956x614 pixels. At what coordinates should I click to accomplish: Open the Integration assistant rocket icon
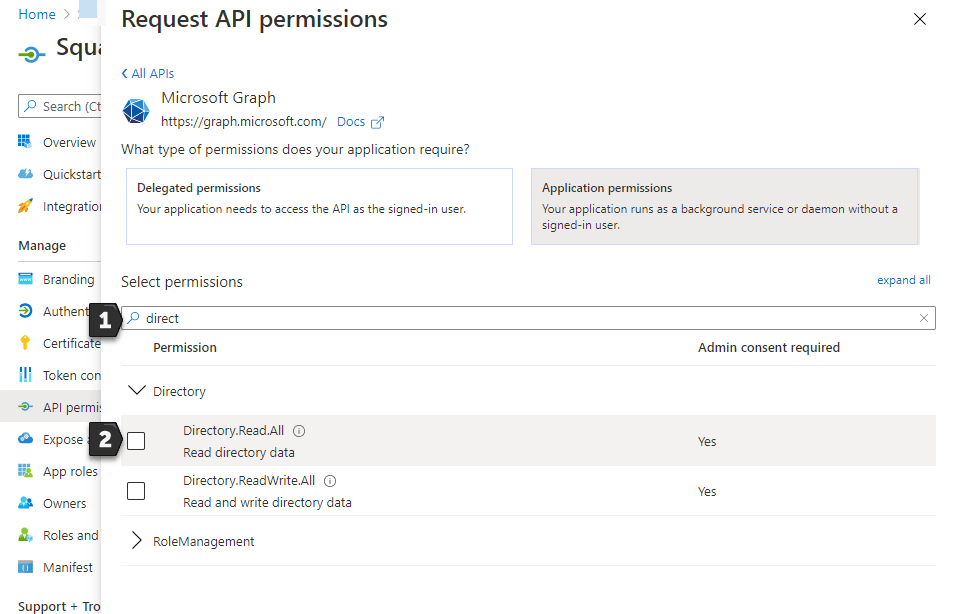(25, 206)
